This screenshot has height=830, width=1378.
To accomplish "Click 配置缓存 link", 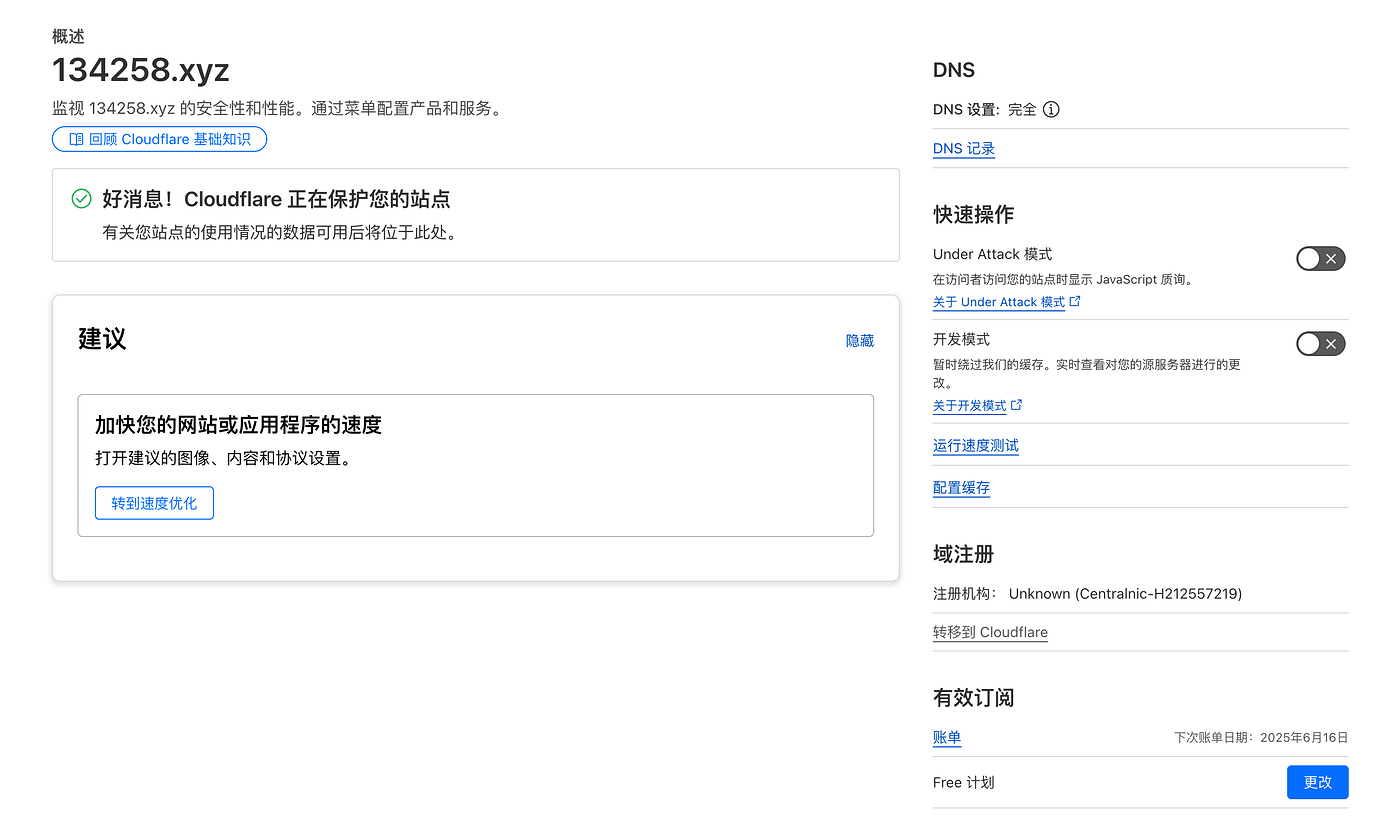I will (x=962, y=488).
